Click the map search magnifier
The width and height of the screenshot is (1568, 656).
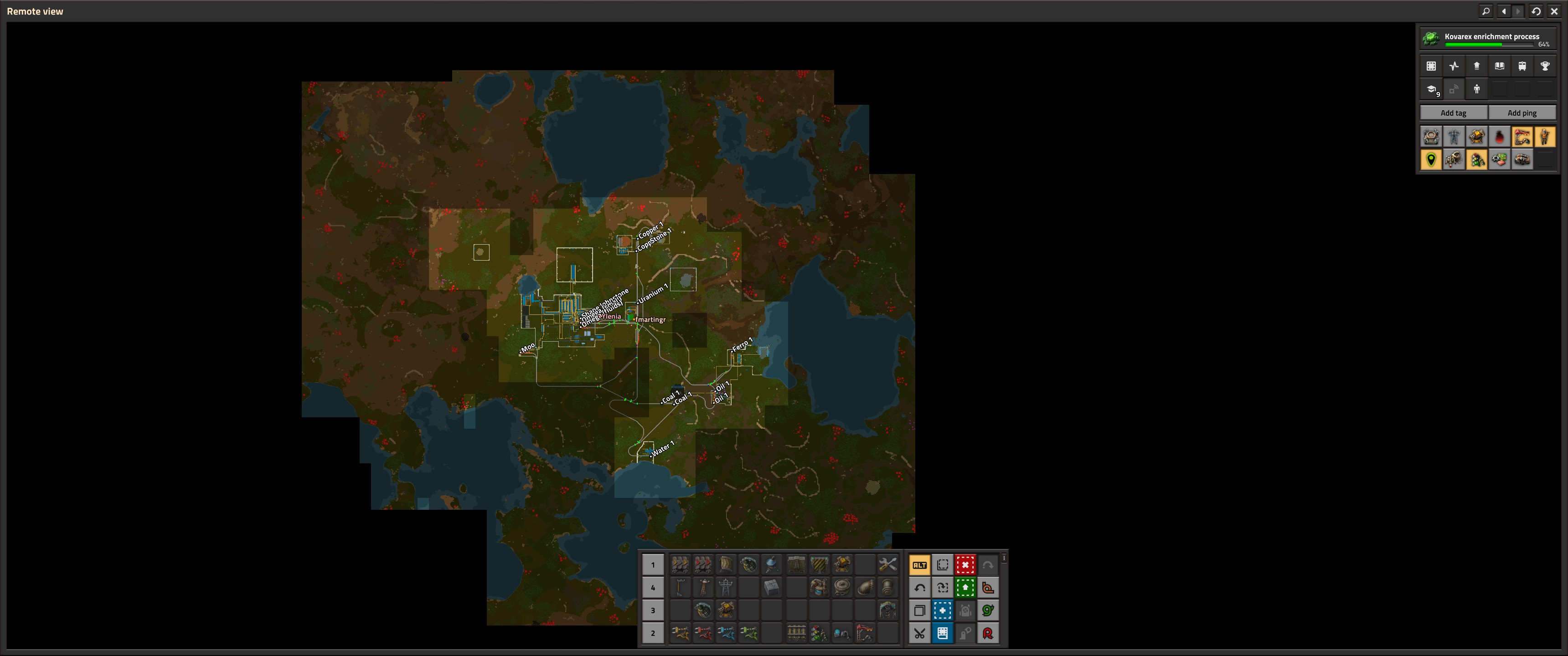1486,11
